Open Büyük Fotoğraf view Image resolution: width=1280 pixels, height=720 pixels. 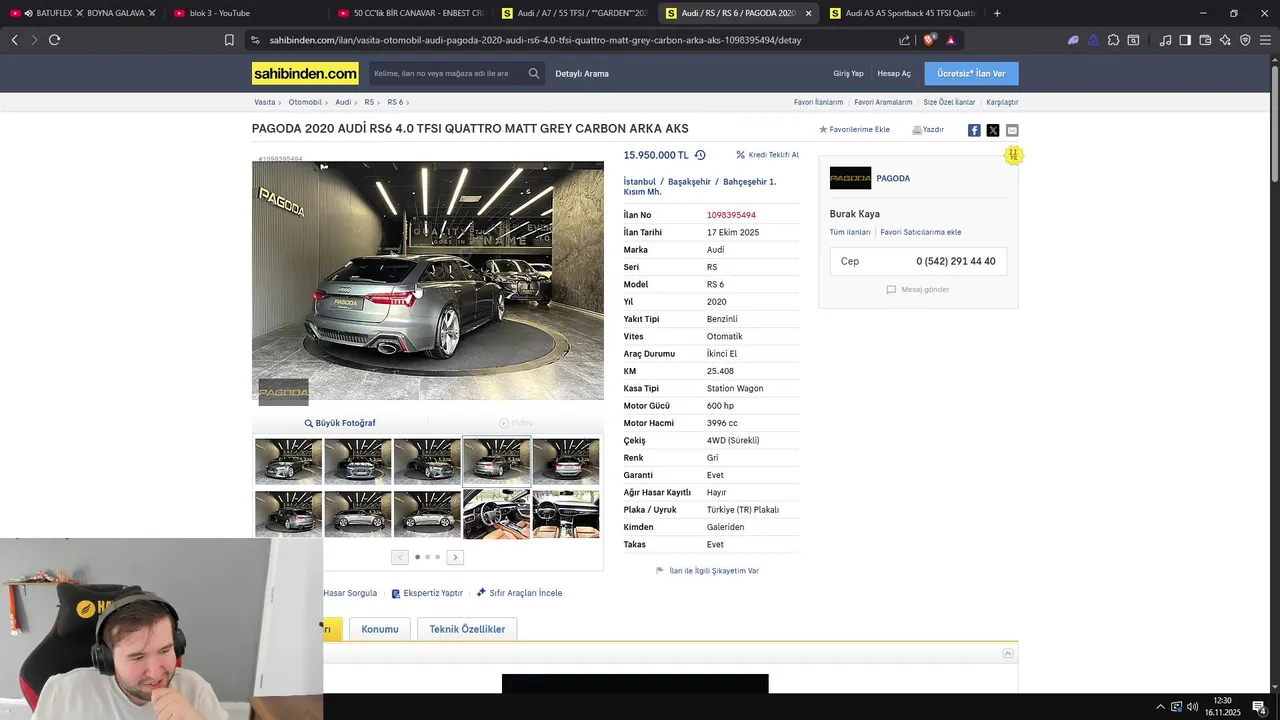[x=340, y=423]
